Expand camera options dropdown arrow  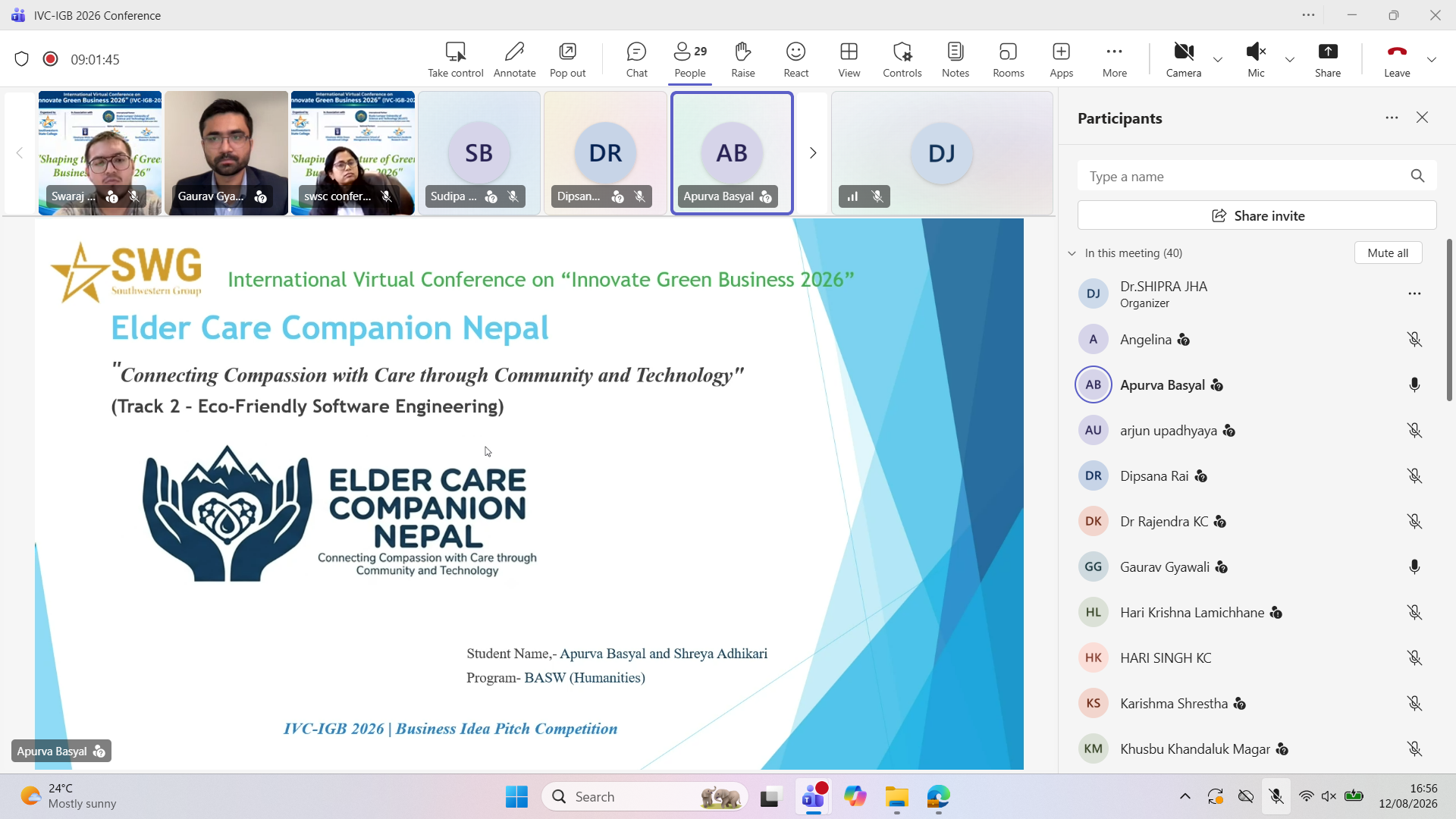pyautogui.click(x=1217, y=59)
